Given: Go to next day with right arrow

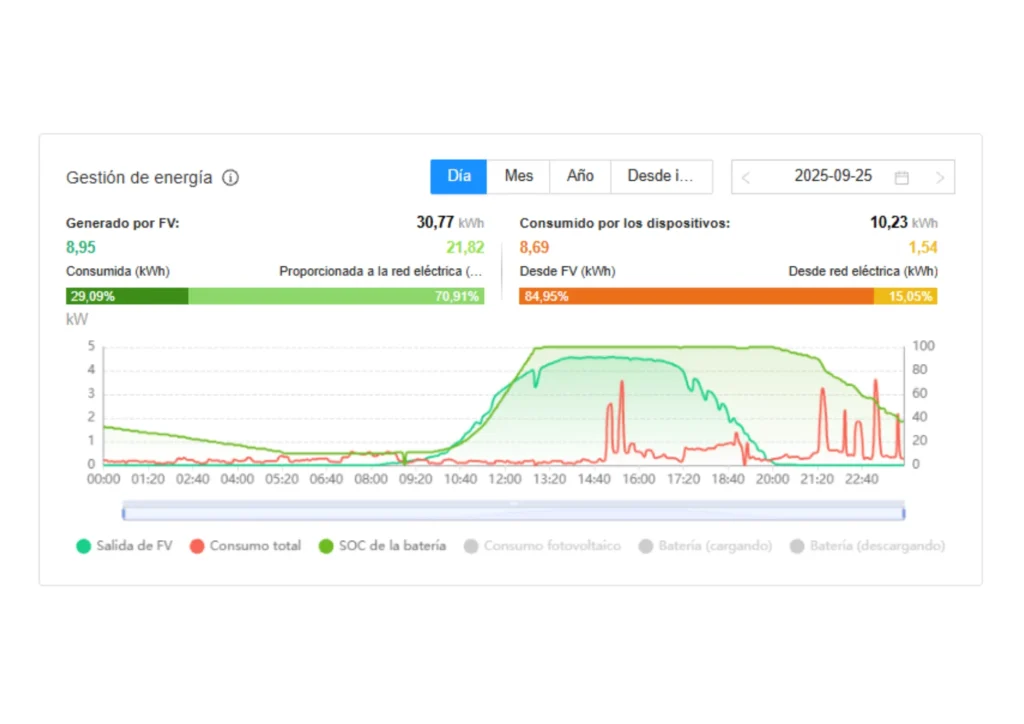Looking at the screenshot, I should (939, 177).
